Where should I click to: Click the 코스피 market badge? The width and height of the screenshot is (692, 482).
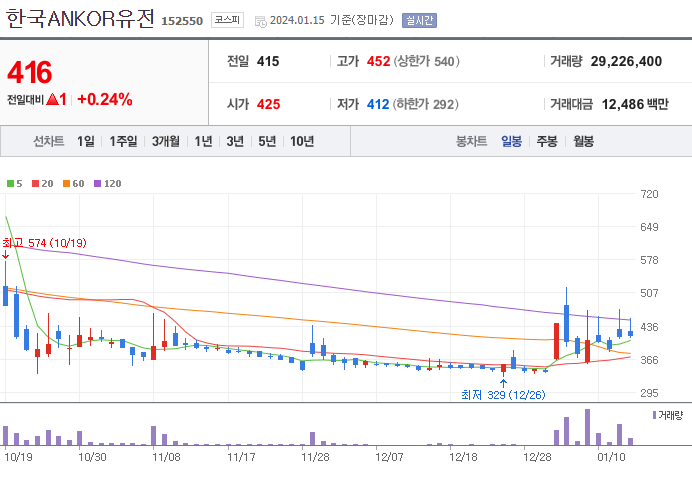[x=227, y=20]
